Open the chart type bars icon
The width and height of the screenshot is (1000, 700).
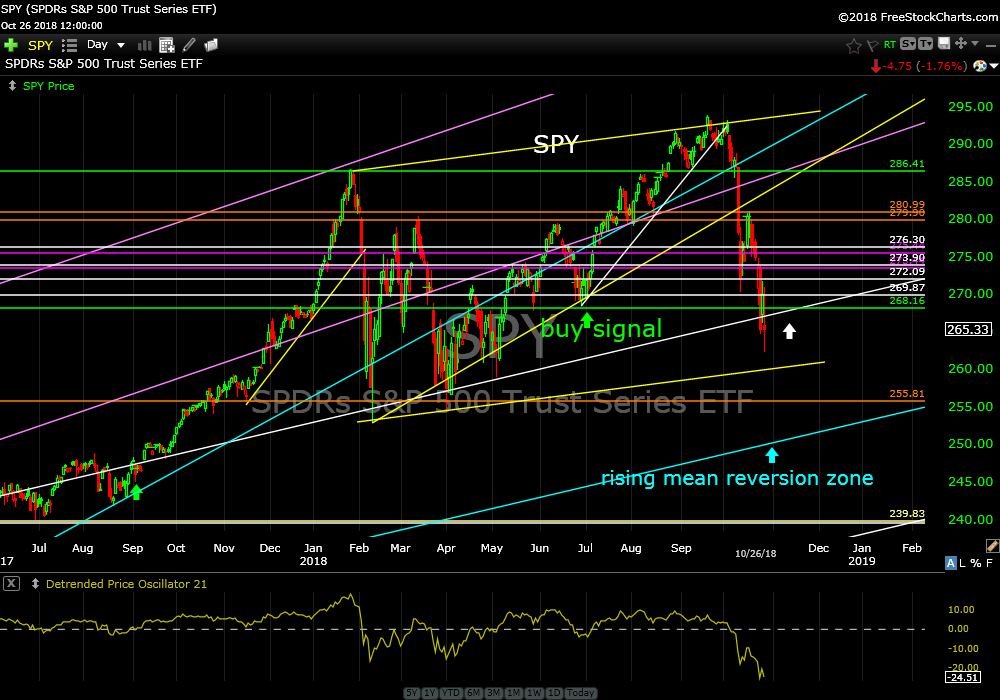[143, 45]
